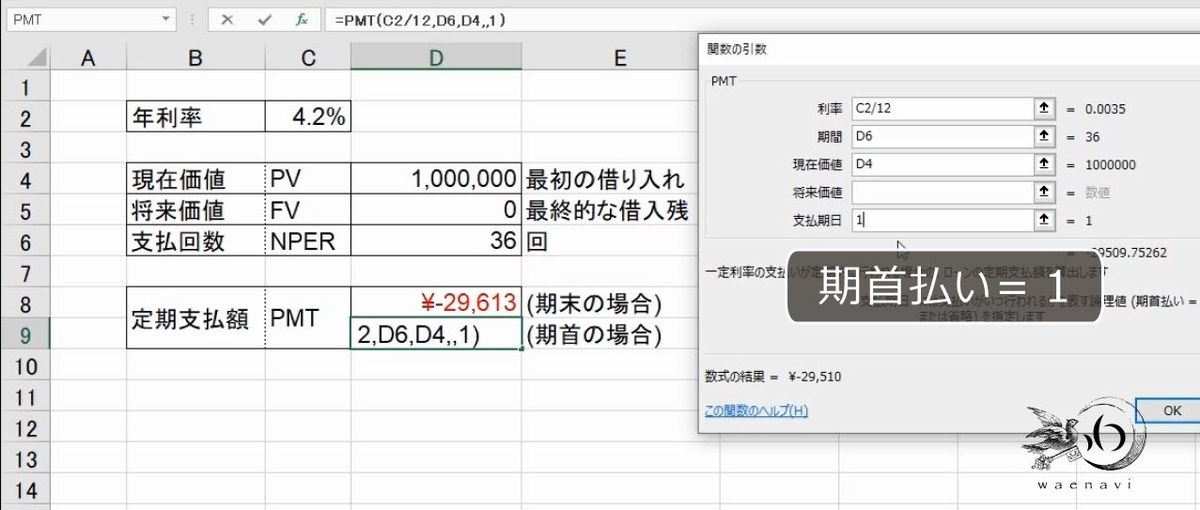Click cell labeled 定期支払額
The height and width of the screenshot is (510, 1200).
coord(196,319)
